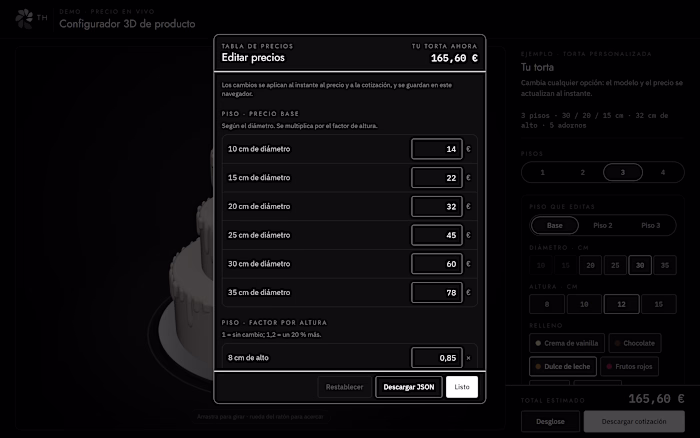Edit the 15 cm de diámetro price field
The image size is (700, 438).
(437, 178)
